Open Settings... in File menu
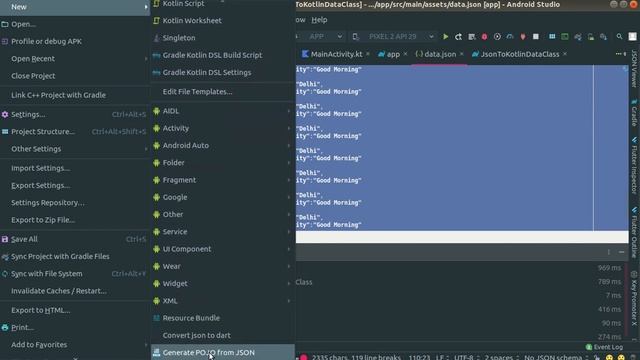Image resolution: width=640 pixels, height=360 pixels. [x=75, y=115]
